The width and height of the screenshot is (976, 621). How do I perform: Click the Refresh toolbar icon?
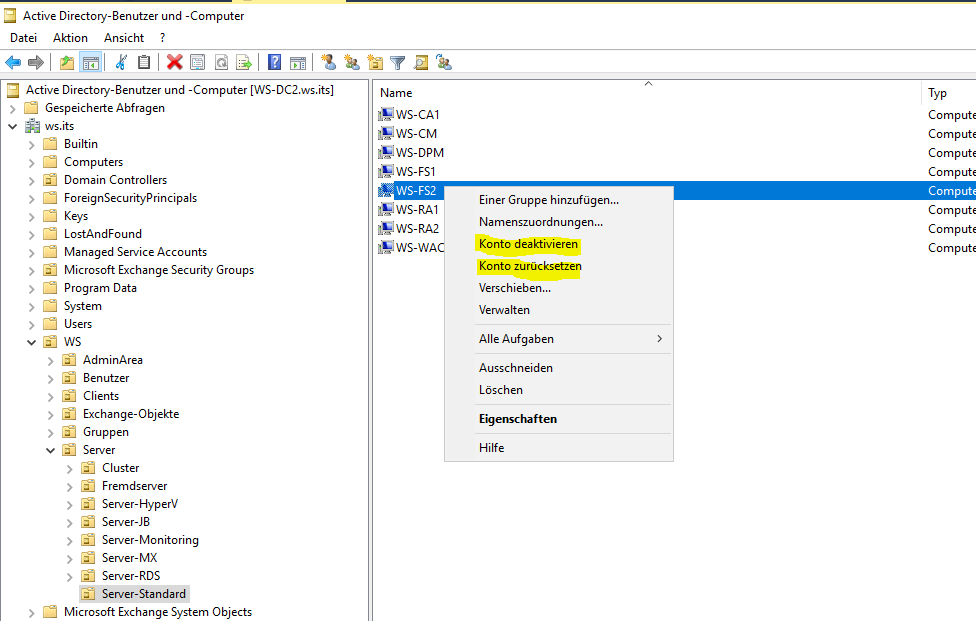[221, 62]
